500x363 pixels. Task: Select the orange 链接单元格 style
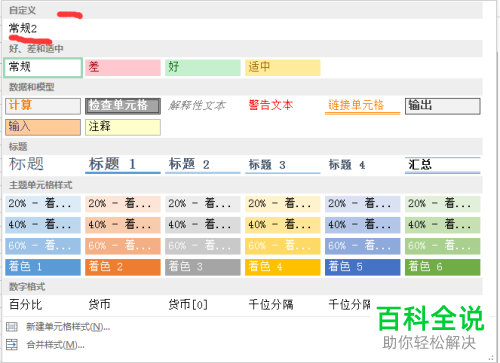click(363, 106)
